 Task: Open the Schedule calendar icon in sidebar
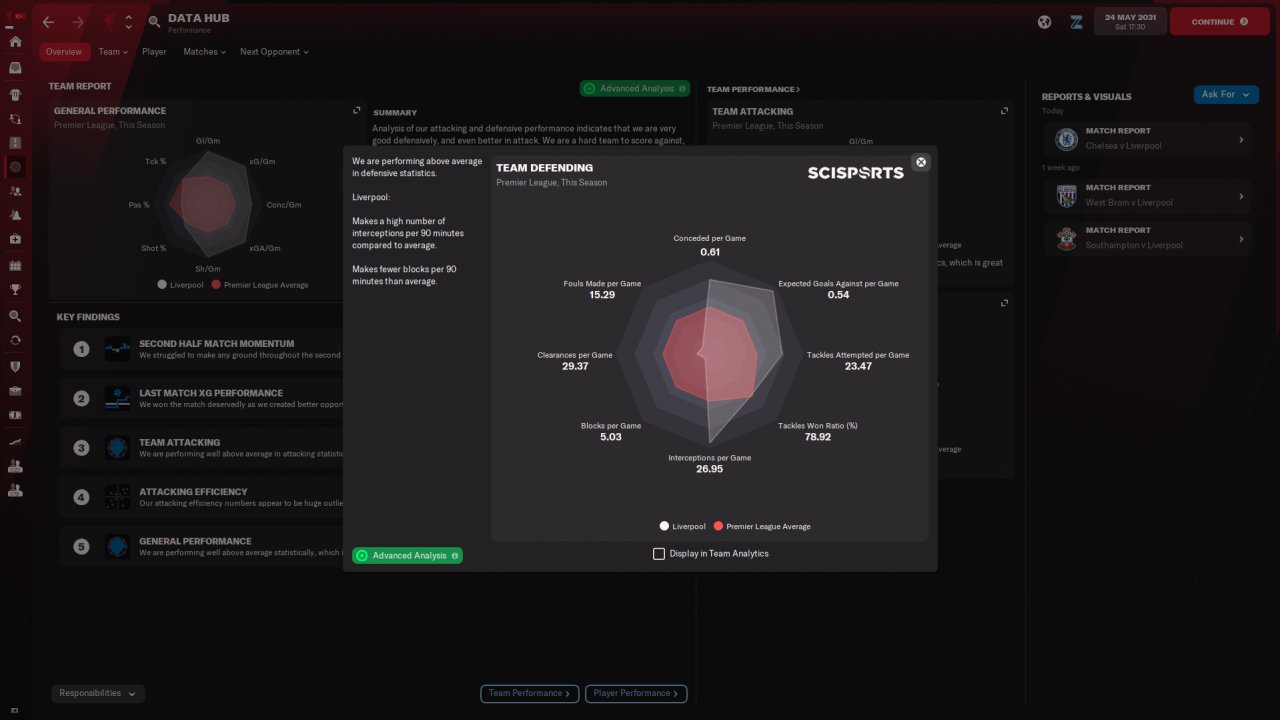(15, 266)
